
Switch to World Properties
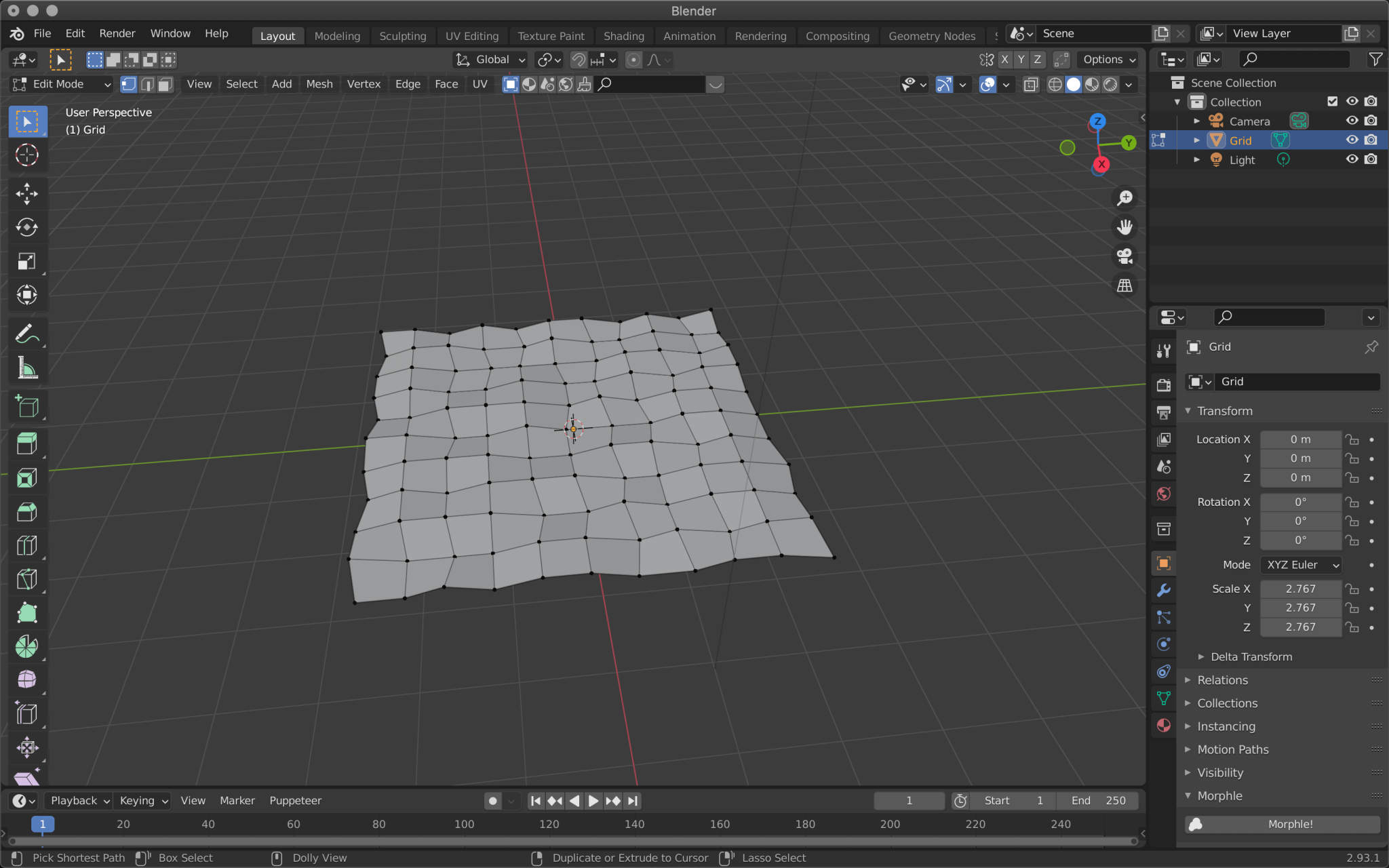(1164, 494)
